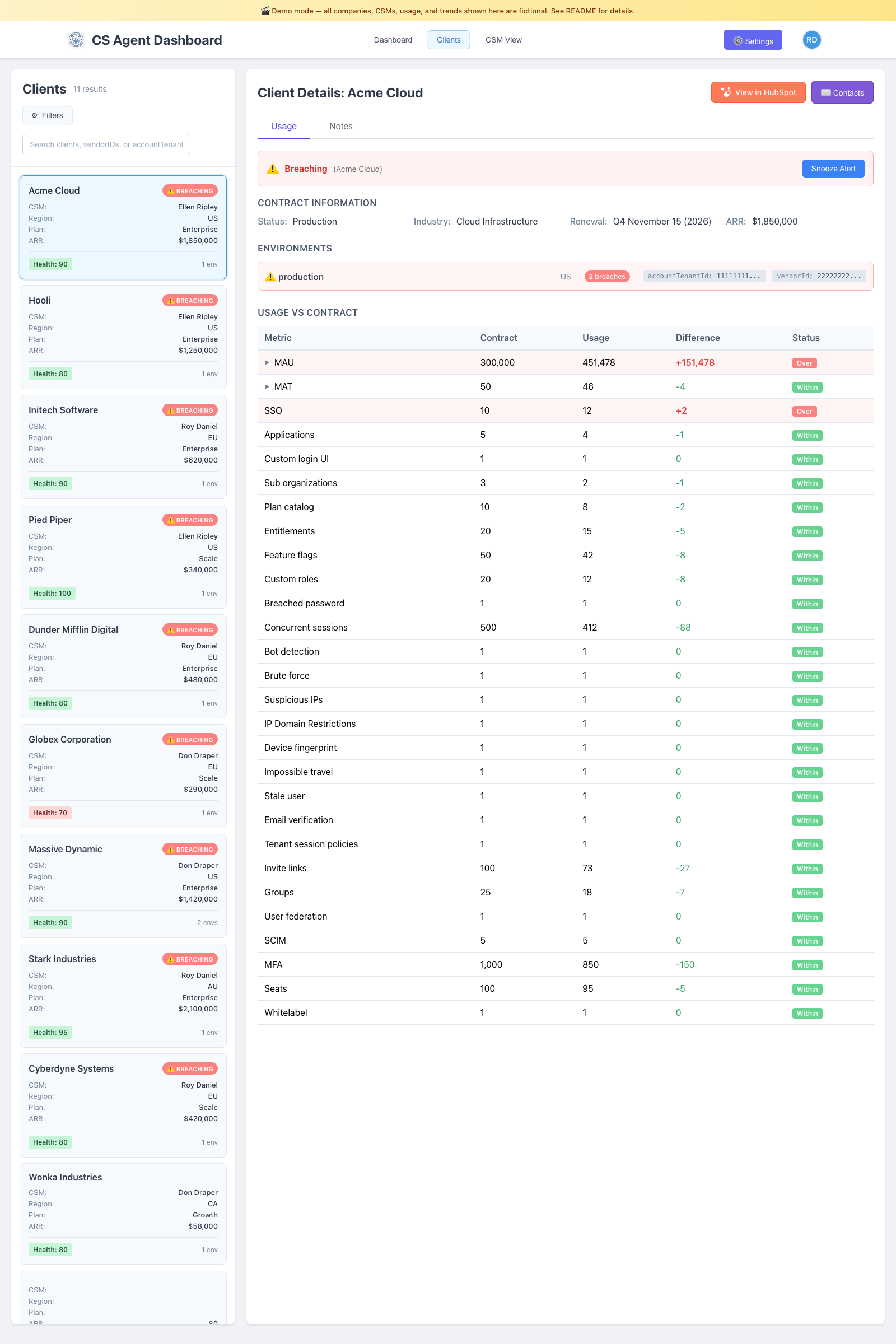
Task: Open the RD user avatar
Action: [x=811, y=40]
